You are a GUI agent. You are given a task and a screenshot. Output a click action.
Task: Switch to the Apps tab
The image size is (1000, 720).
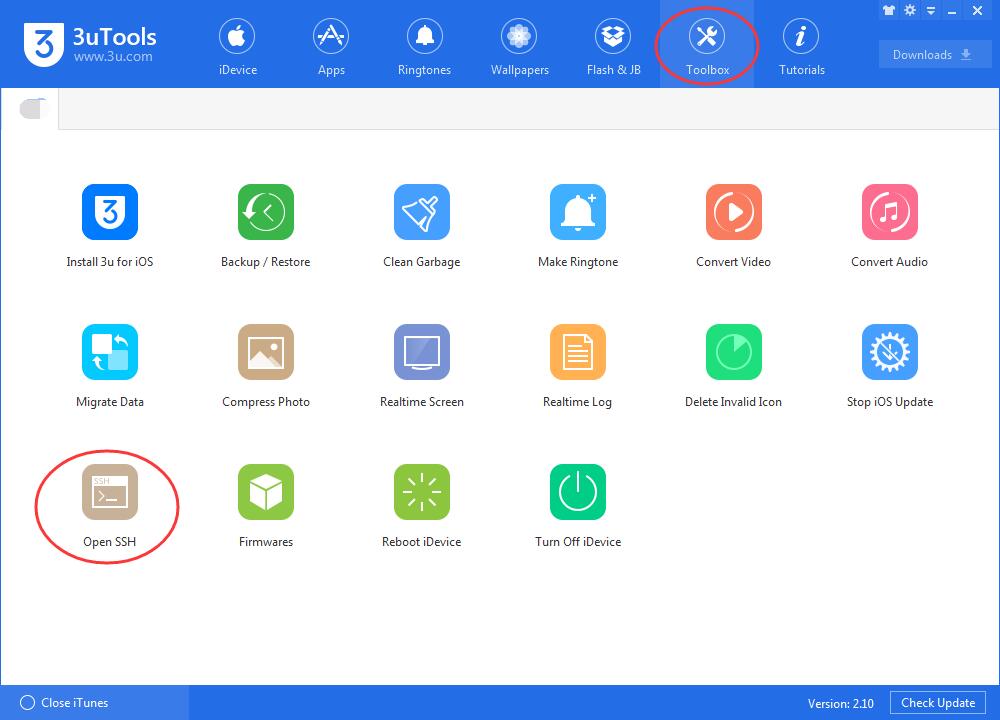click(x=331, y=46)
